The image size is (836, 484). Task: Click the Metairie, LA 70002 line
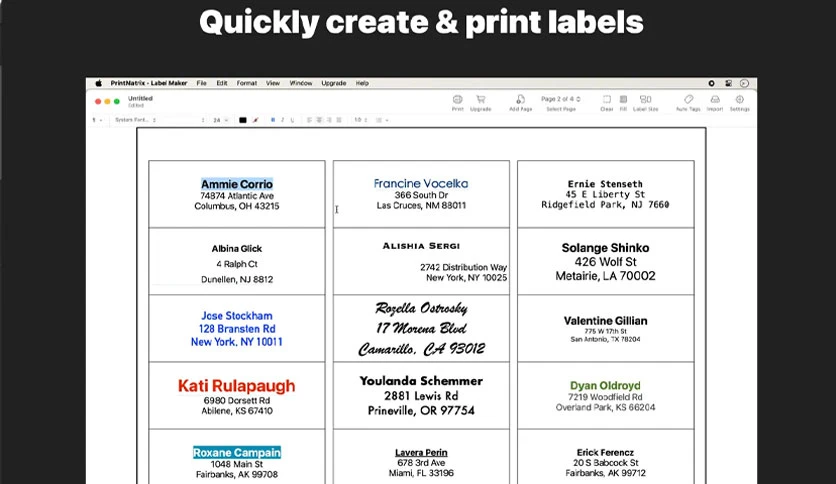pyautogui.click(x=605, y=276)
